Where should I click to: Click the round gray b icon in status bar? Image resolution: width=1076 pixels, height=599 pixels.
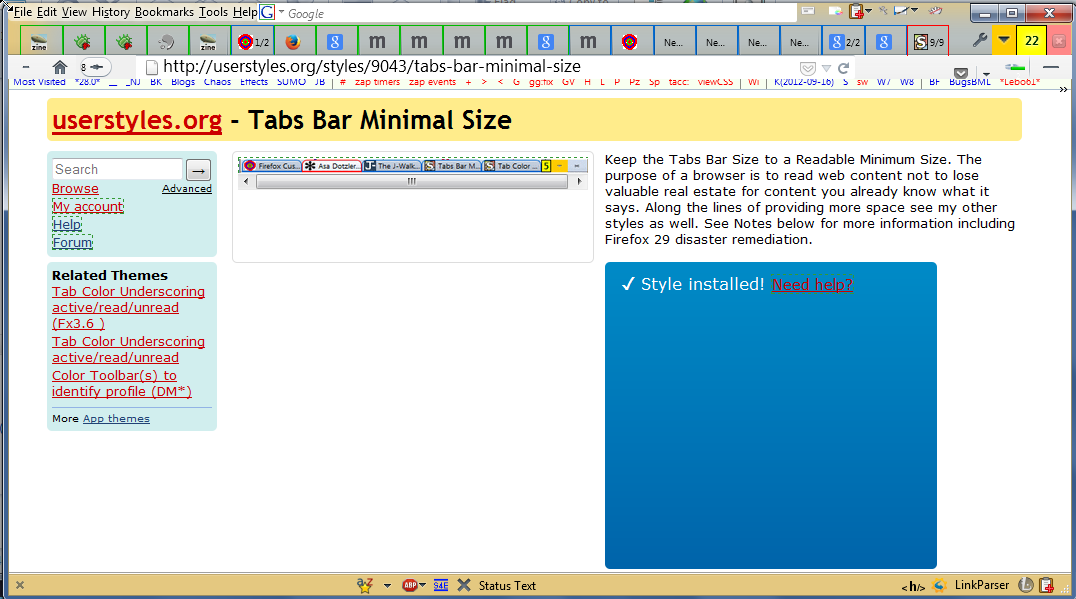click(x=1025, y=585)
